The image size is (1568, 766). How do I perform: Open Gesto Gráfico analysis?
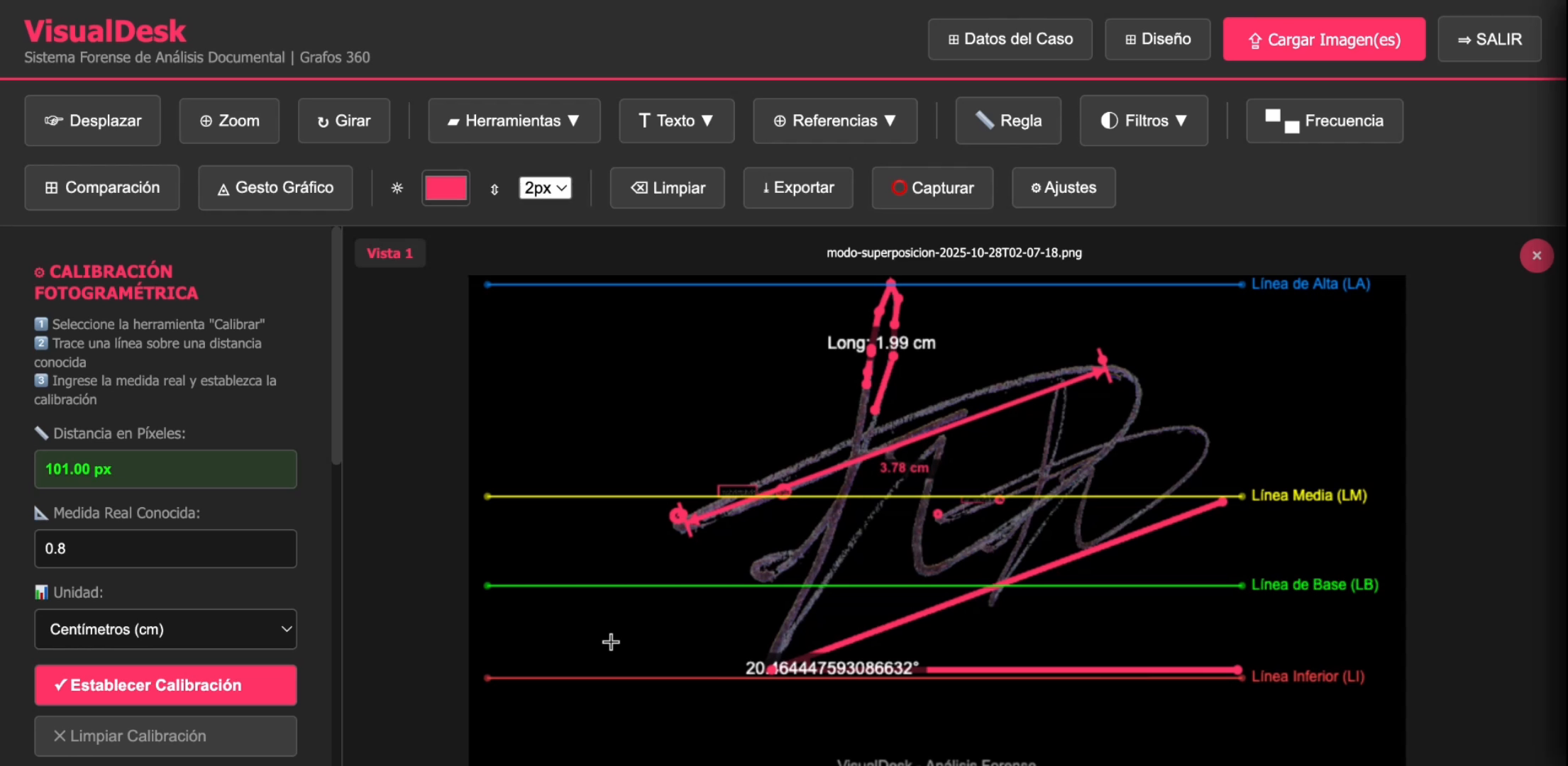275,188
